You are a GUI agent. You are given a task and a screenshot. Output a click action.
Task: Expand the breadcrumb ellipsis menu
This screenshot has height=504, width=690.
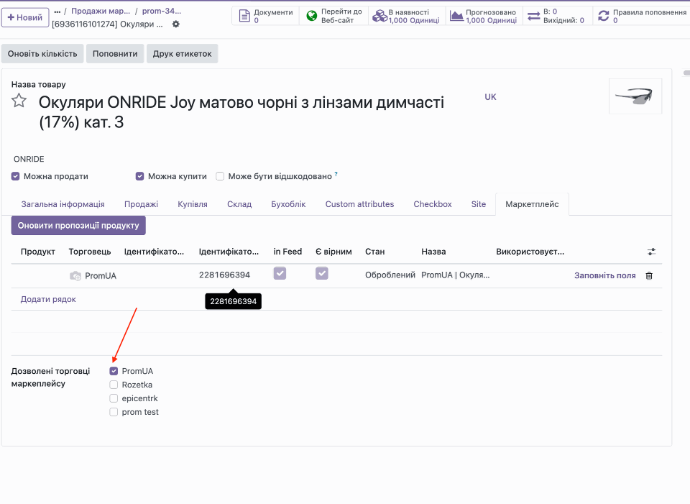point(57,11)
